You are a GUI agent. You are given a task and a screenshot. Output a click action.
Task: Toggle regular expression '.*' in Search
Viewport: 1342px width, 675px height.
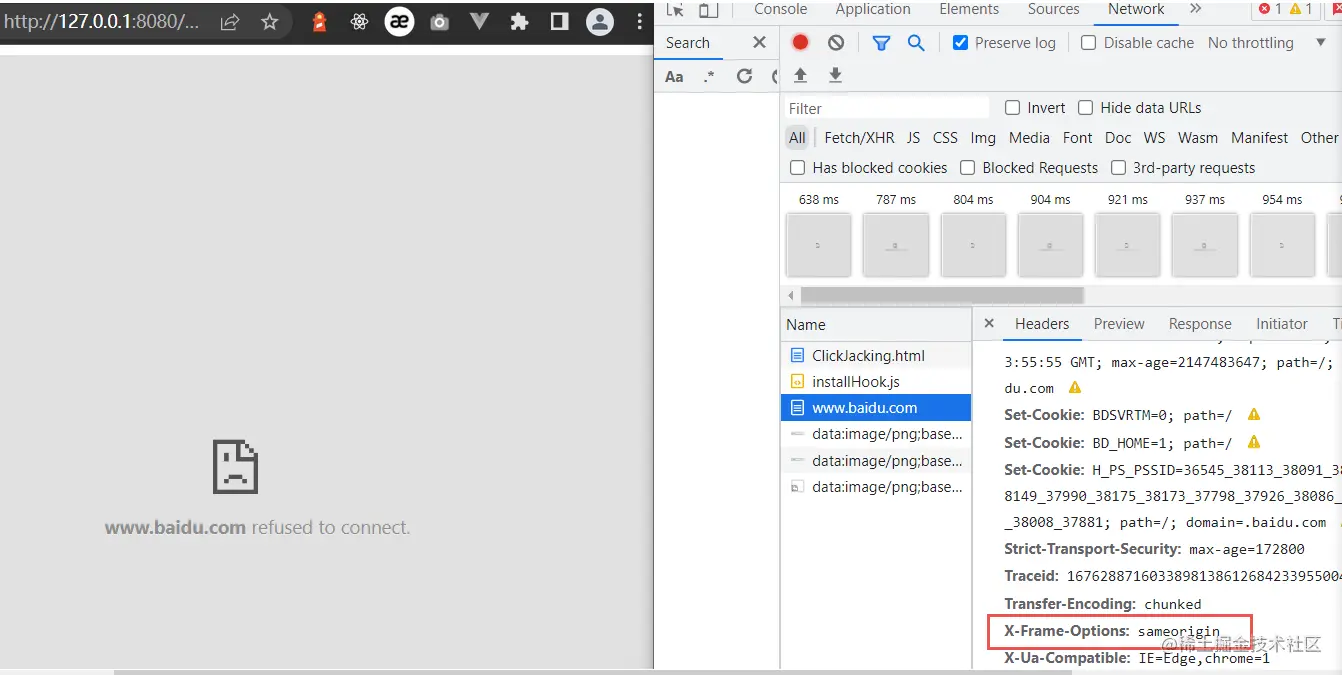(x=709, y=76)
